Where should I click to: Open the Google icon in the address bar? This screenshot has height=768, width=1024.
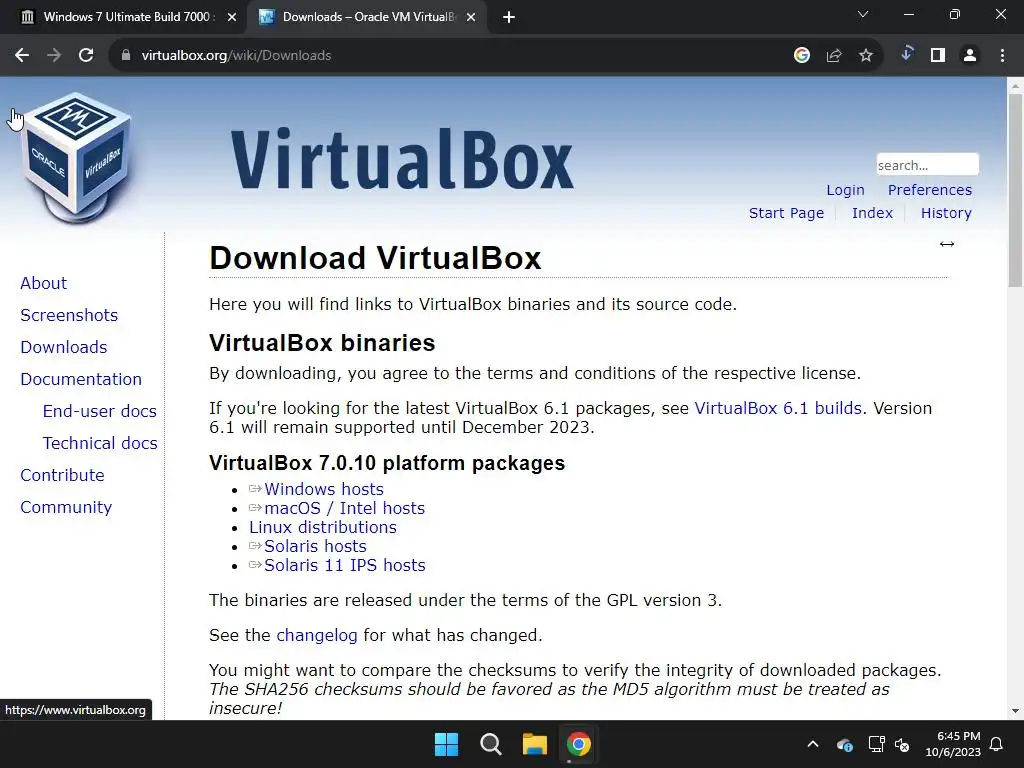801,56
